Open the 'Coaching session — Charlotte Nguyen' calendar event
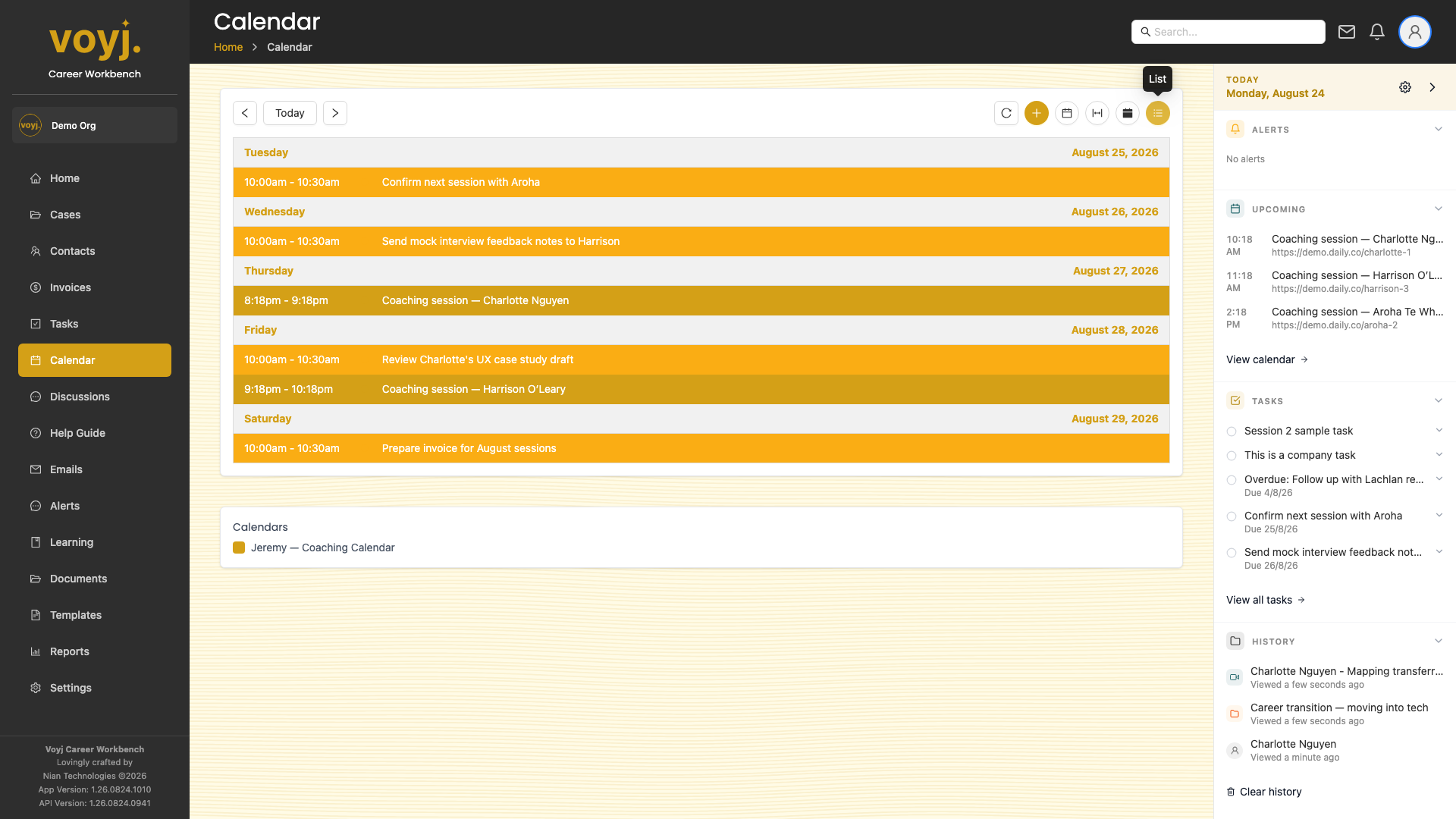This screenshot has width=1456, height=819. coord(701,300)
